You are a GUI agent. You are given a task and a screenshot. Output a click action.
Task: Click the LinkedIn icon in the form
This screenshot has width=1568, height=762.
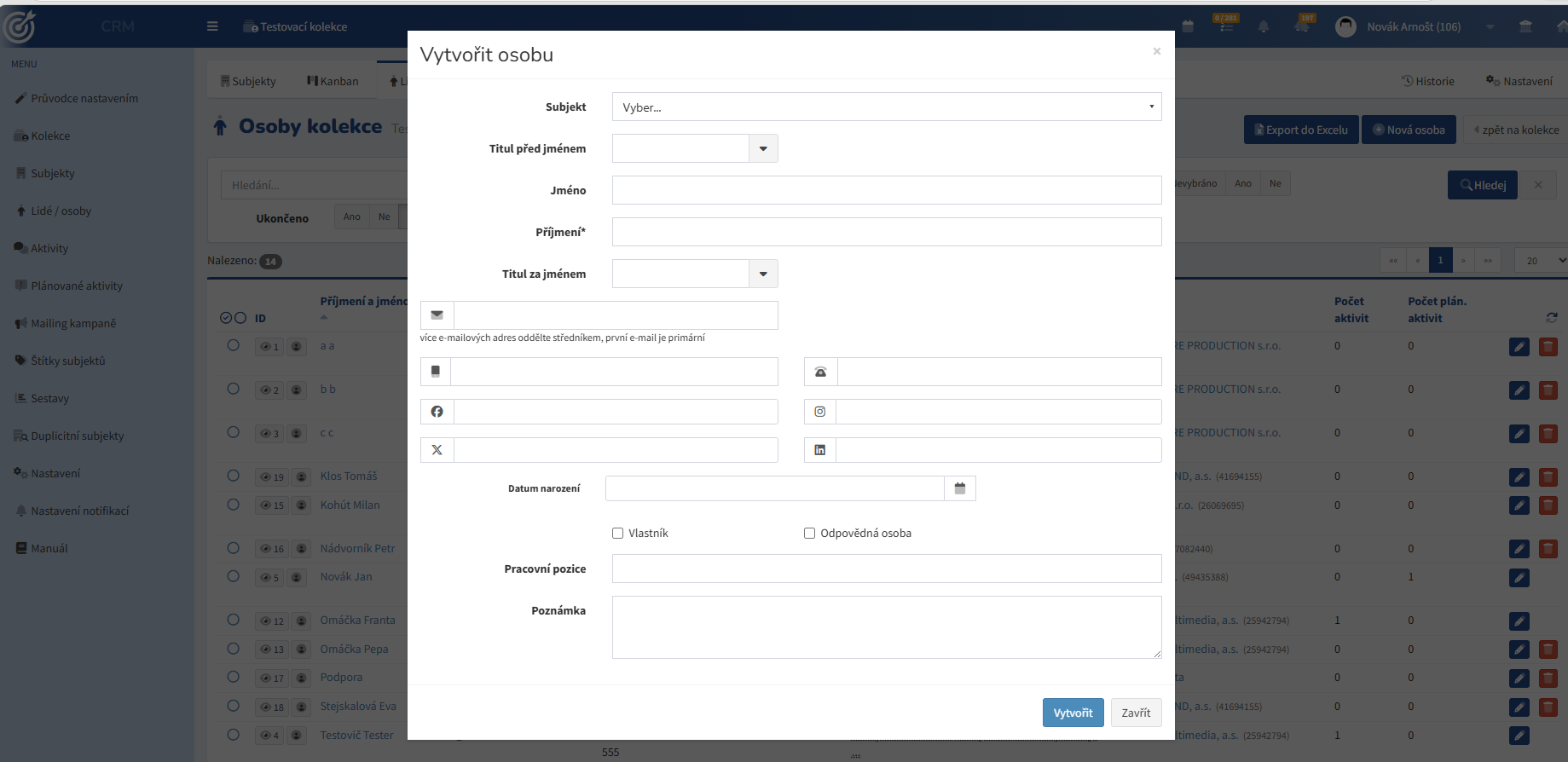tap(819, 450)
